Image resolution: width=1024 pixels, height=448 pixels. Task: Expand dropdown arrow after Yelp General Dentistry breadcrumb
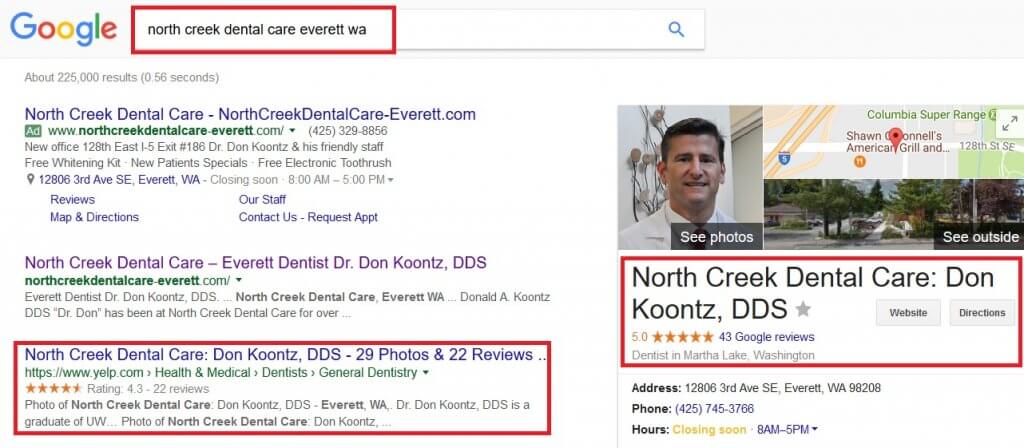click(x=426, y=373)
